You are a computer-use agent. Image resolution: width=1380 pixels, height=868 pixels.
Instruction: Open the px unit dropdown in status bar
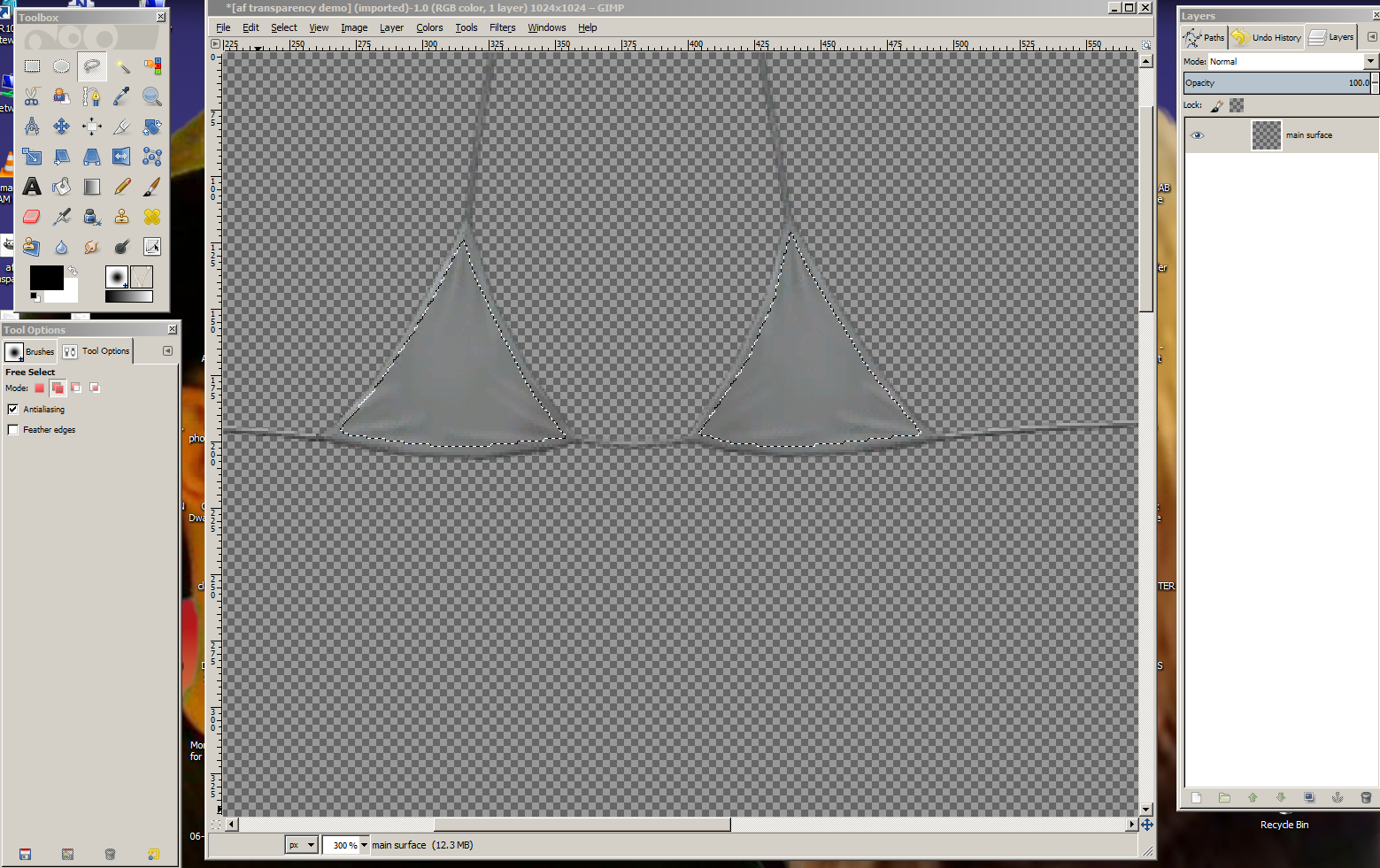pos(301,845)
